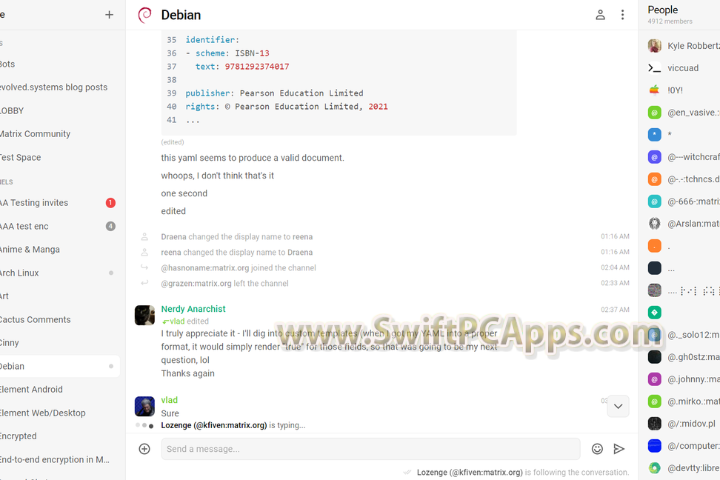The image size is (720, 480).
Task: Click the viccuad member name
Action: click(x=683, y=68)
